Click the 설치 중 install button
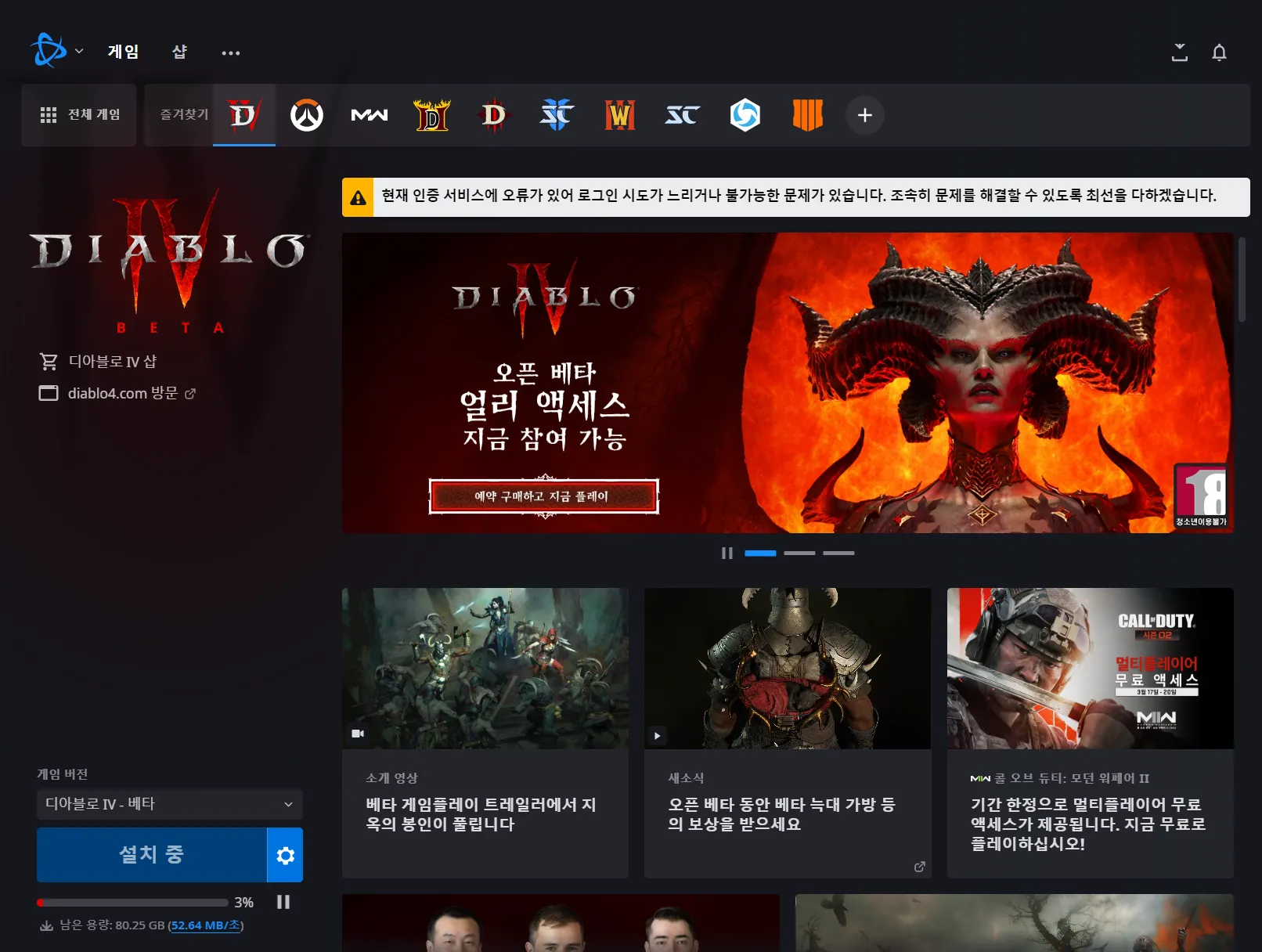The height and width of the screenshot is (952, 1262). (152, 855)
